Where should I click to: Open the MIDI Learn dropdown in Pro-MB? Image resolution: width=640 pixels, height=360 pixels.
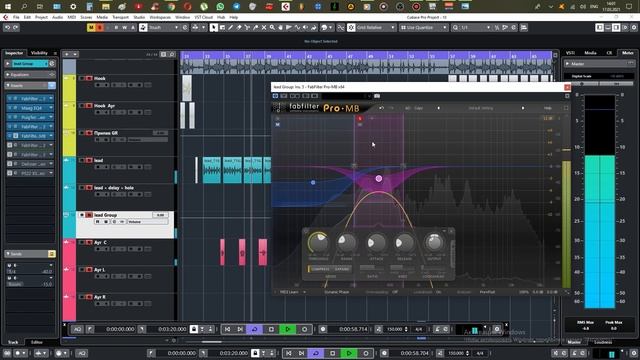(293, 292)
